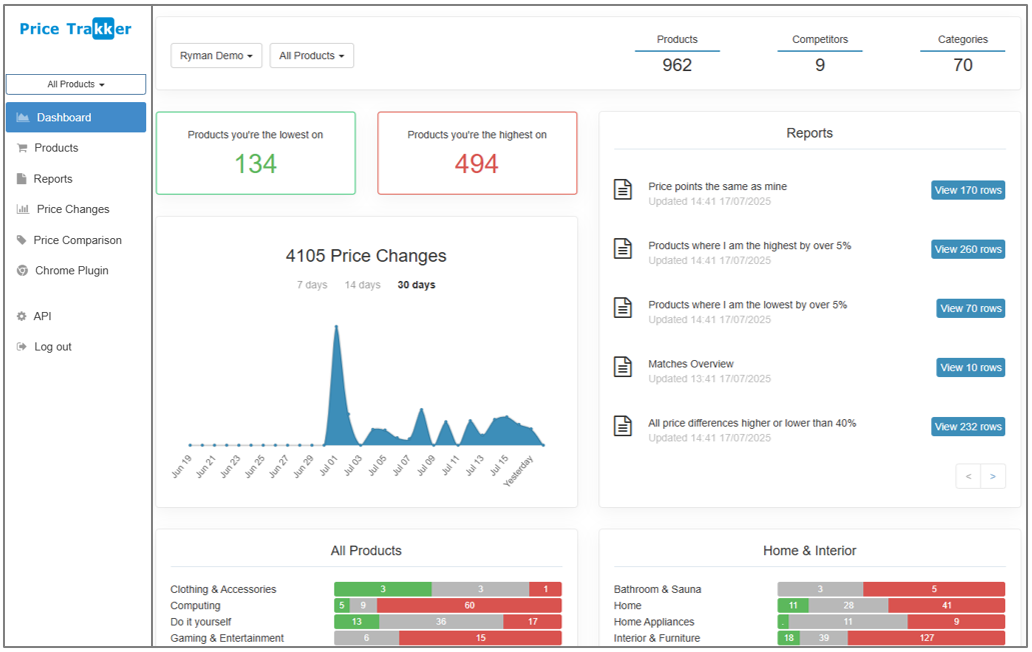
Task: Click 'Products where I am the lowest by over 5%'
Action: point(747,305)
